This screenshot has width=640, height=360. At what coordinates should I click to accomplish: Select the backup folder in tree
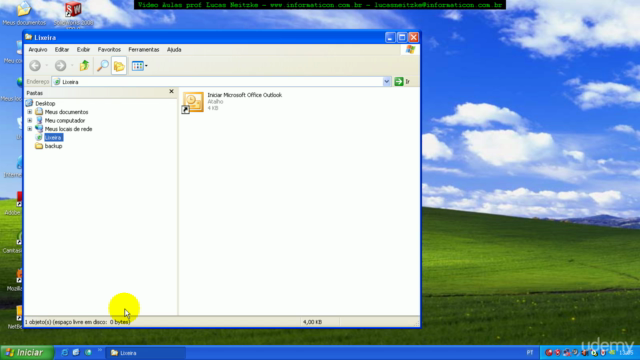pos(53,146)
